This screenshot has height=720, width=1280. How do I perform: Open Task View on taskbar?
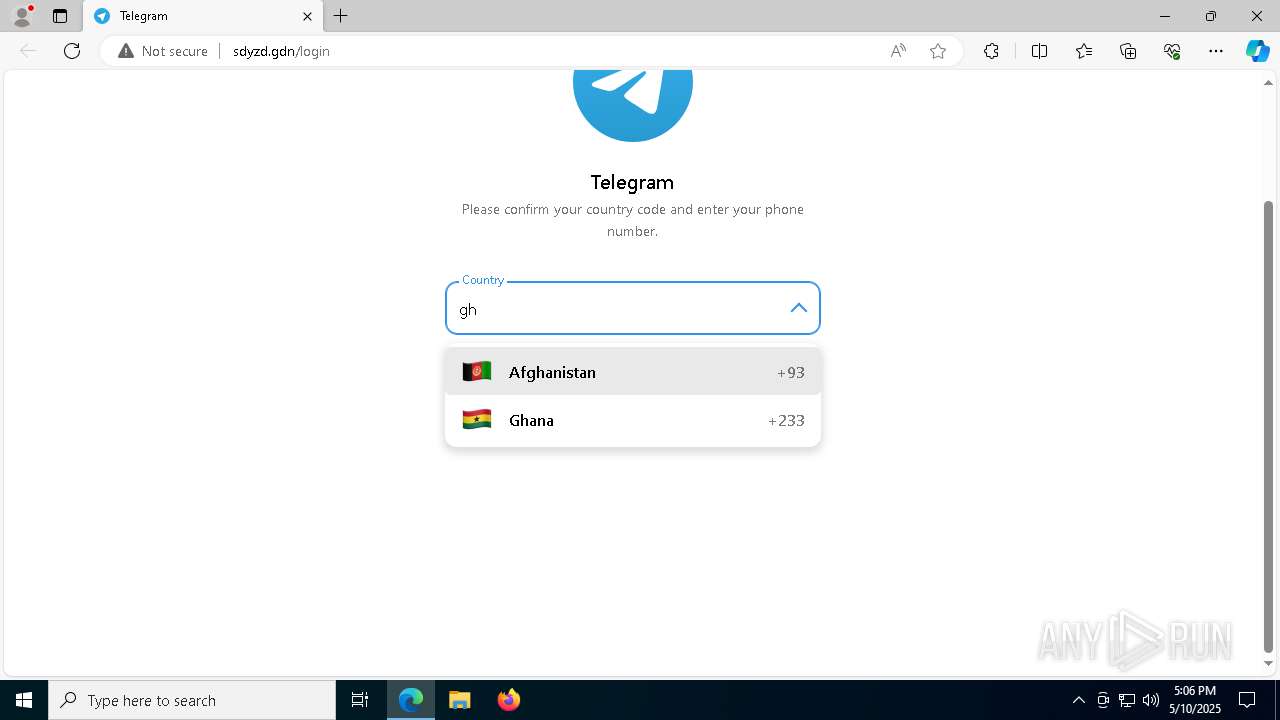[x=360, y=700]
